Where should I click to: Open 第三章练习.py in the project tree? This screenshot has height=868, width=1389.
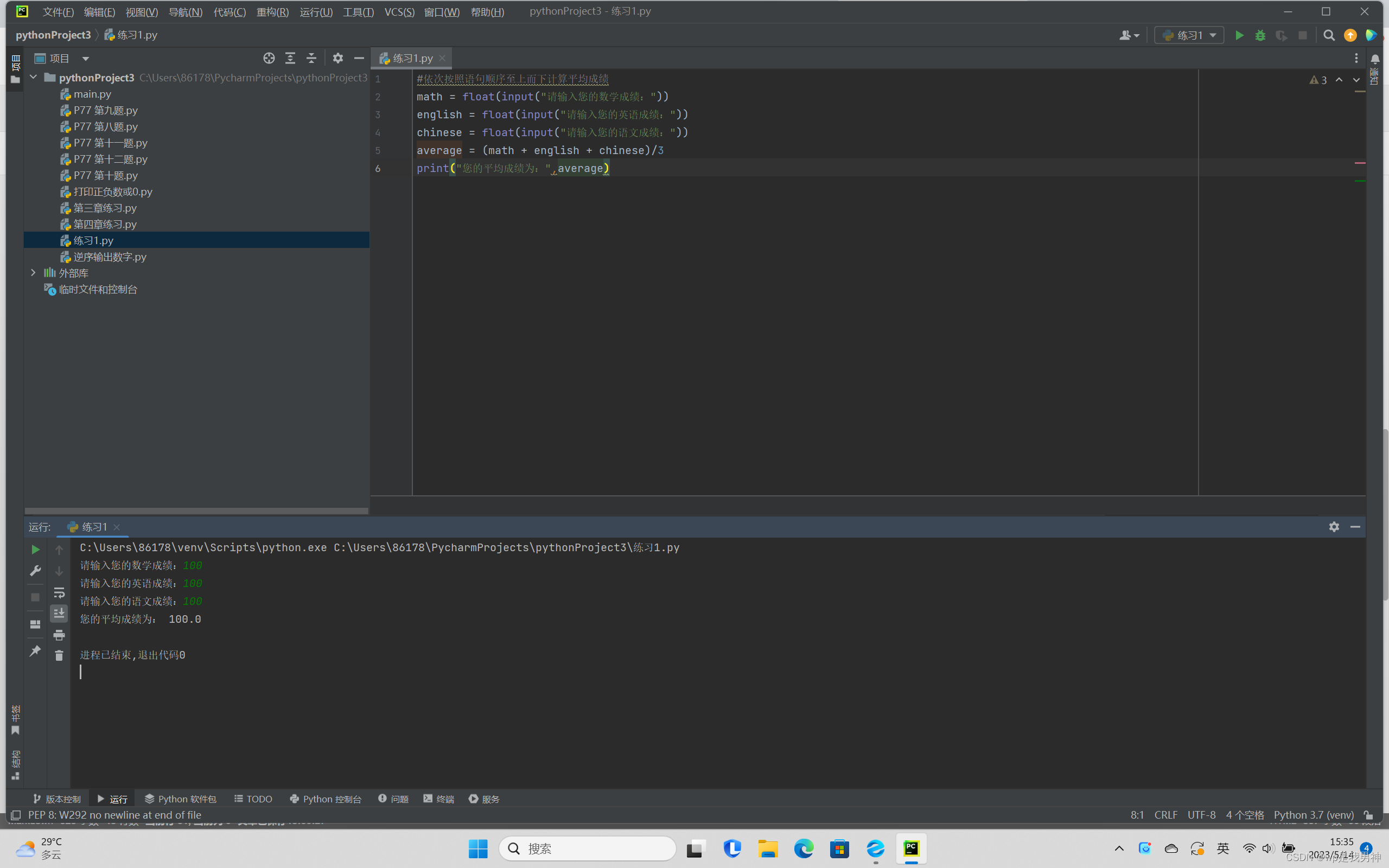coord(105,208)
